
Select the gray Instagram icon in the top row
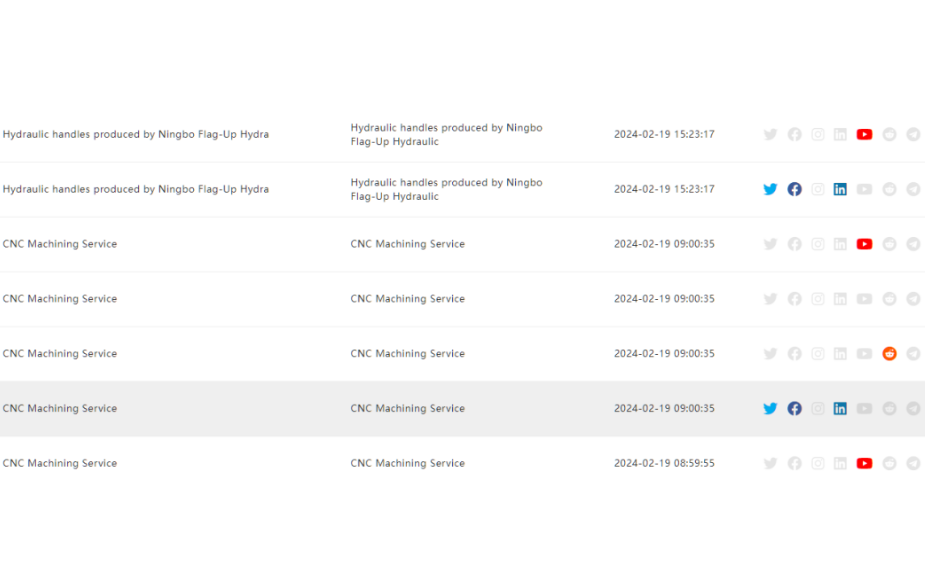[x=818, y=134]
